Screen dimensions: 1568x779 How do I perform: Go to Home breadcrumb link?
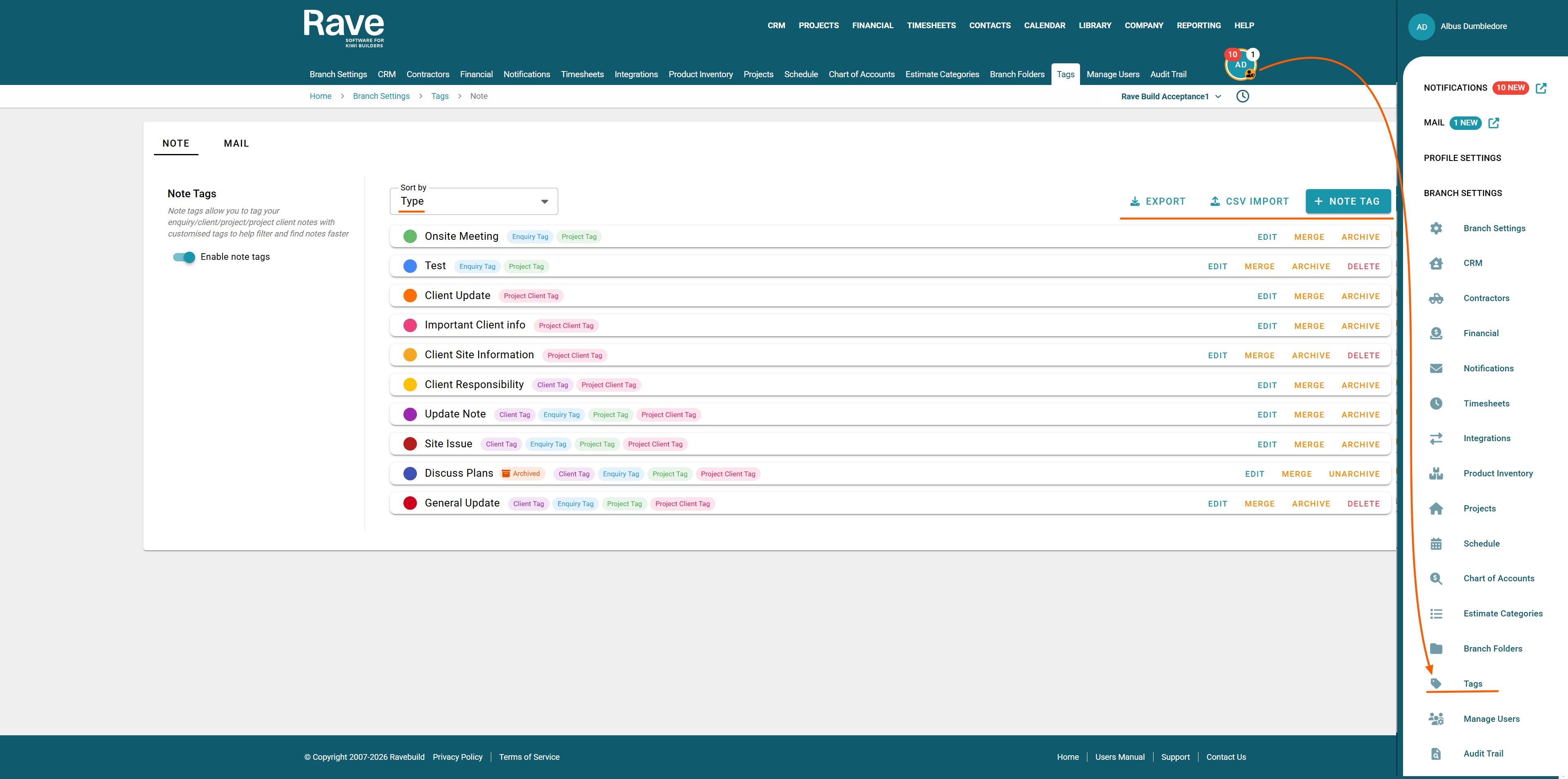(320, 96)
